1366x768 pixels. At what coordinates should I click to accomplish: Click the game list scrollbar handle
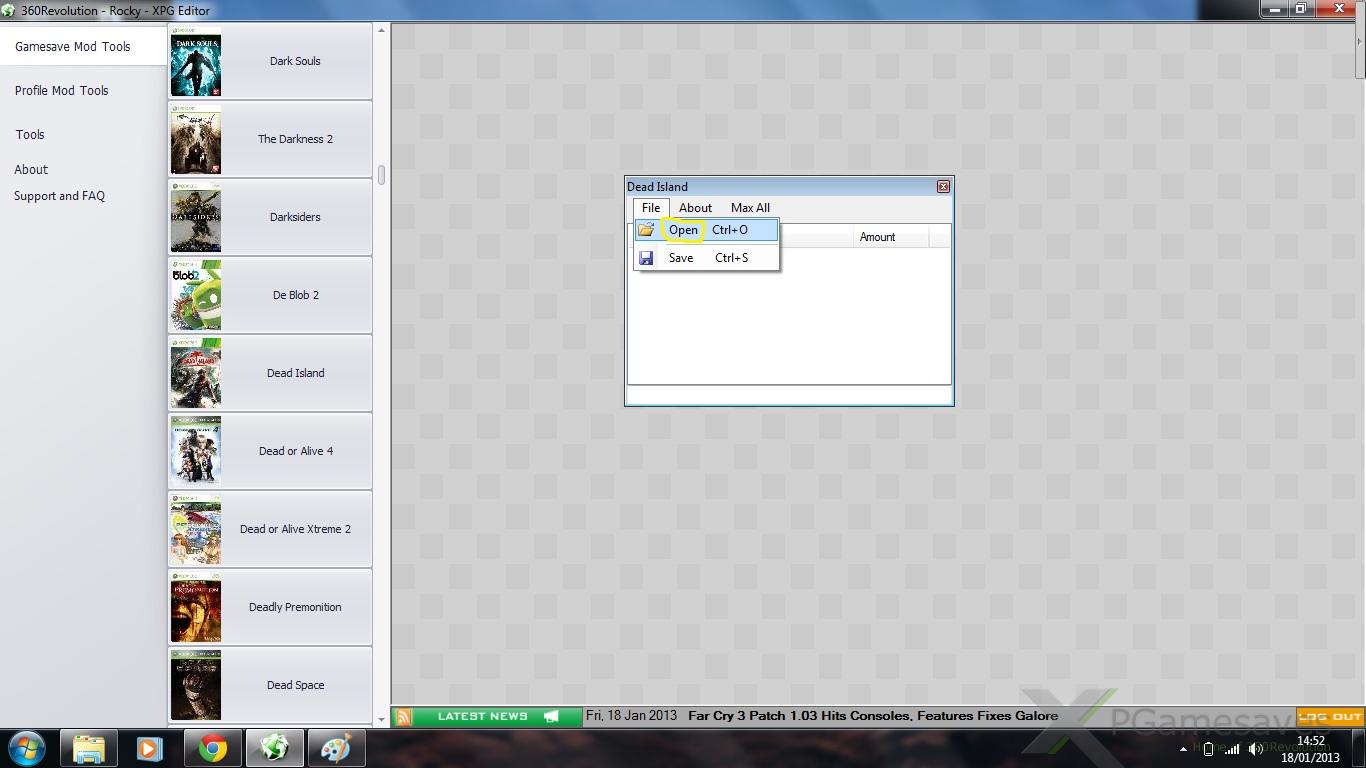381,175
